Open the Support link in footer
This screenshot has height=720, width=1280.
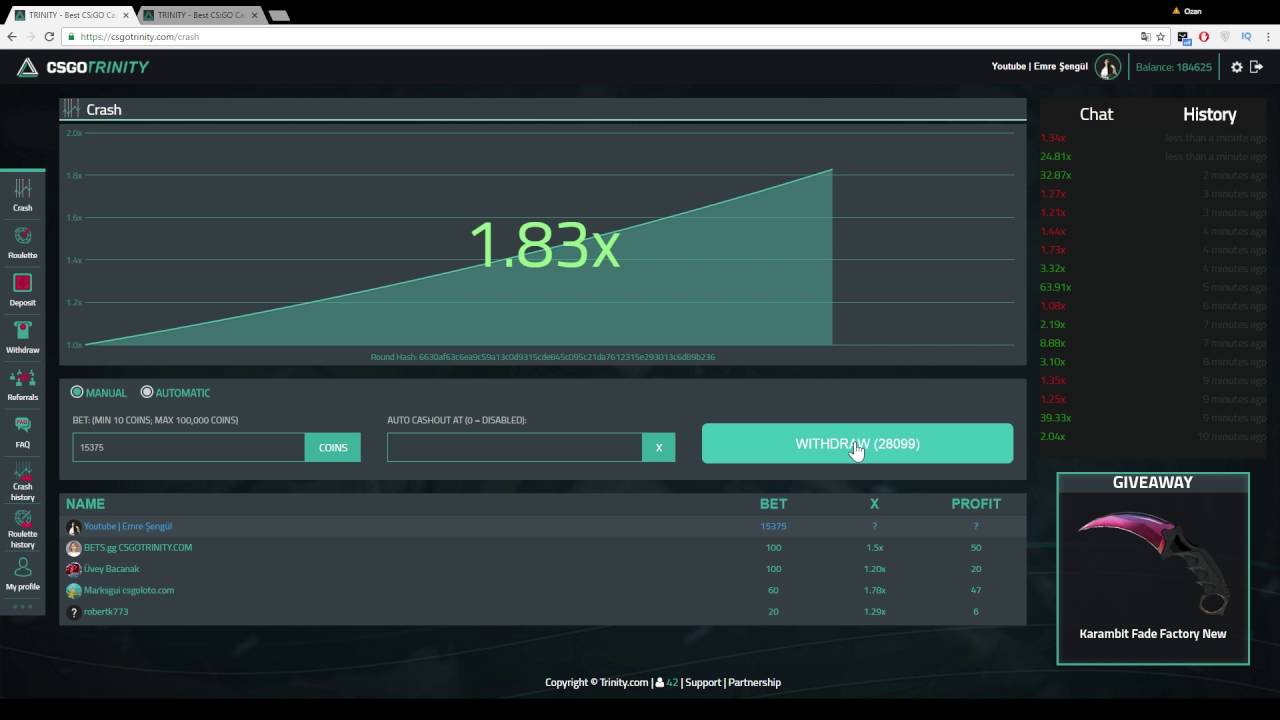tap(703, 682)
